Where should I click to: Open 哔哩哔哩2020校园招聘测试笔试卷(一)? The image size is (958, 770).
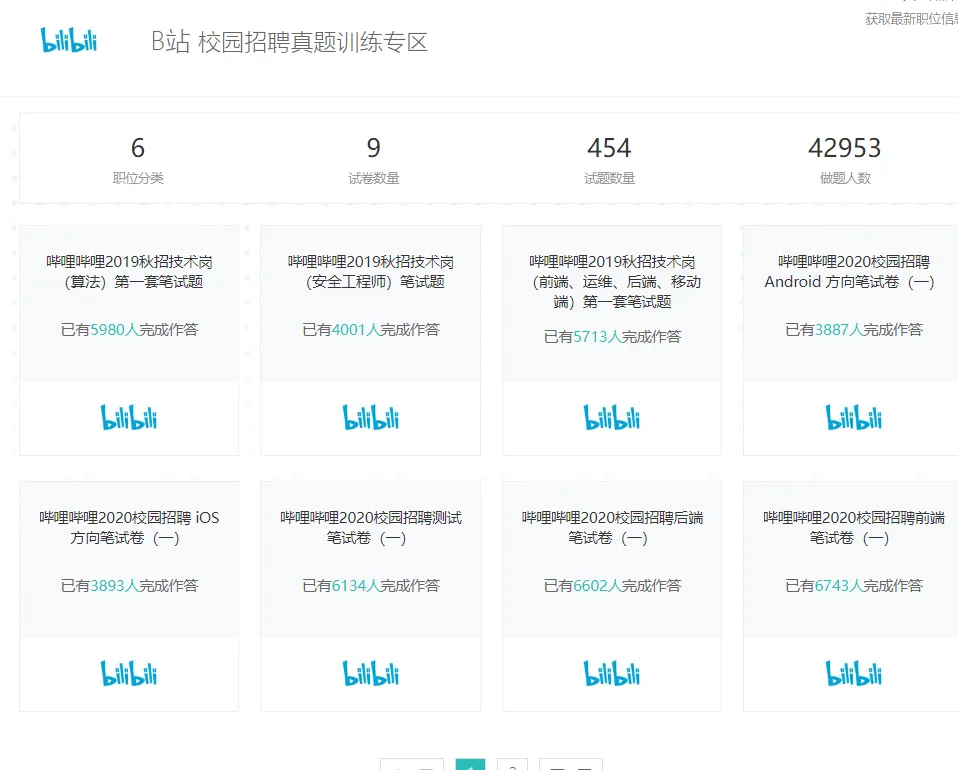click(x=371, y=527)
